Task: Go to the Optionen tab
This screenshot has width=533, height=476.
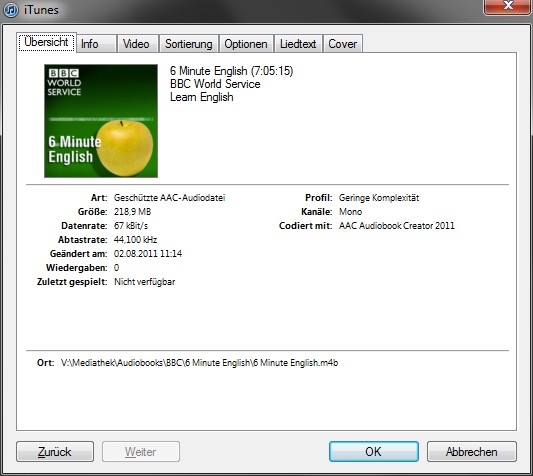Action: click(x=246, y=44)
